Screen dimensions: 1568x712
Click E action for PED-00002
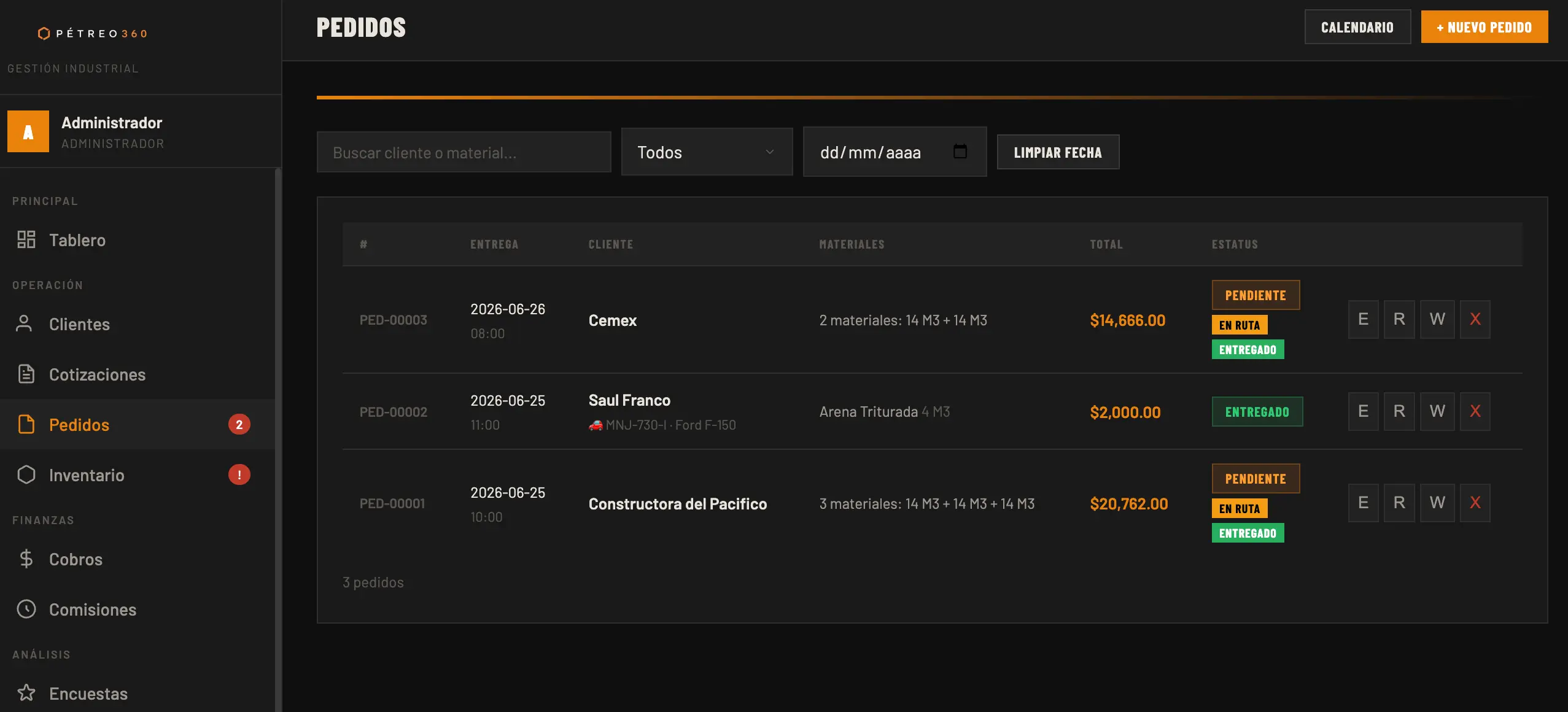1363,411
